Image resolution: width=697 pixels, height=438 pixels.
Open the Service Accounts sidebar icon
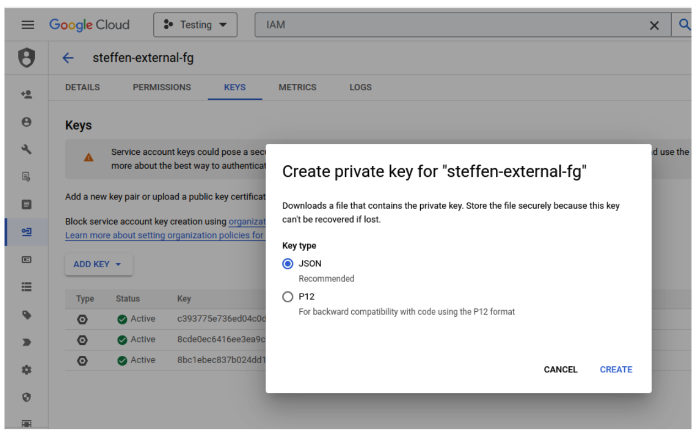(x=27, y=232)
